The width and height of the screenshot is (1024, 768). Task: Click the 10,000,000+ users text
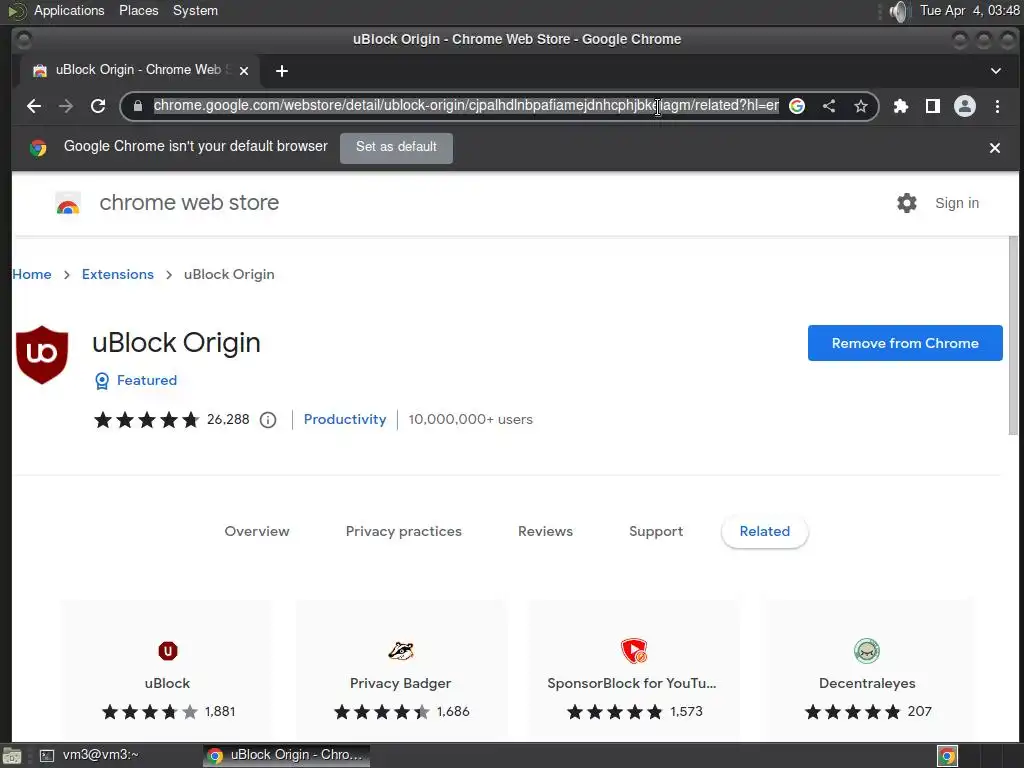[x=470, y=419]
